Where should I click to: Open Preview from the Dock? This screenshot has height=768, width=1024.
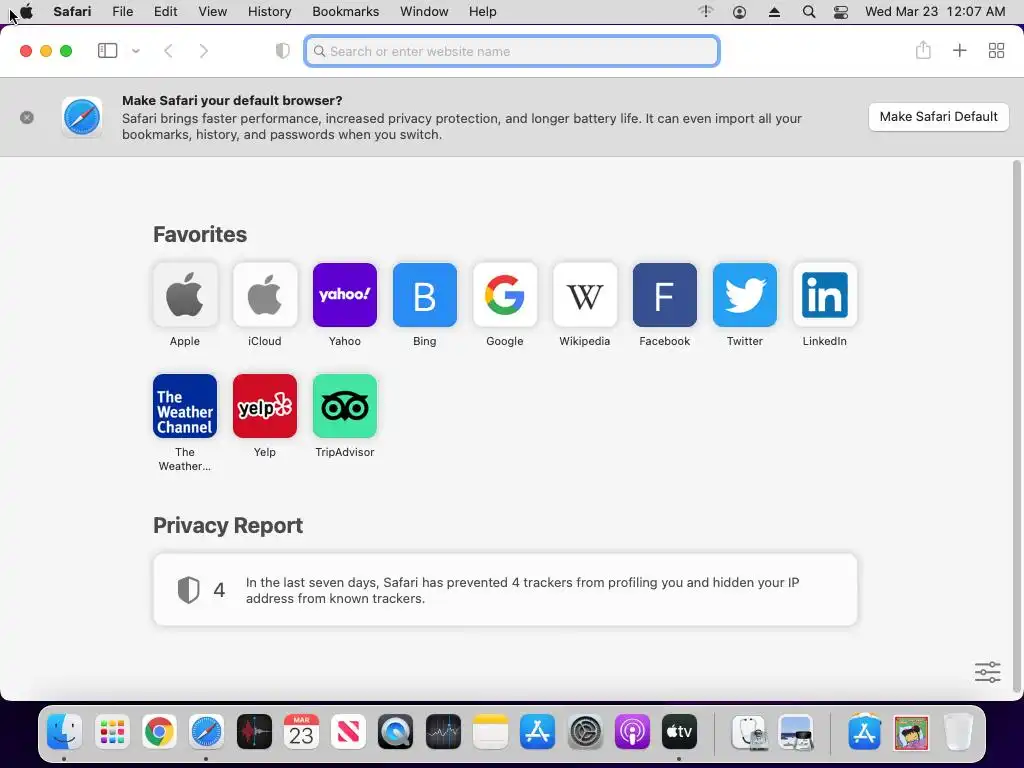pos(796,731)
